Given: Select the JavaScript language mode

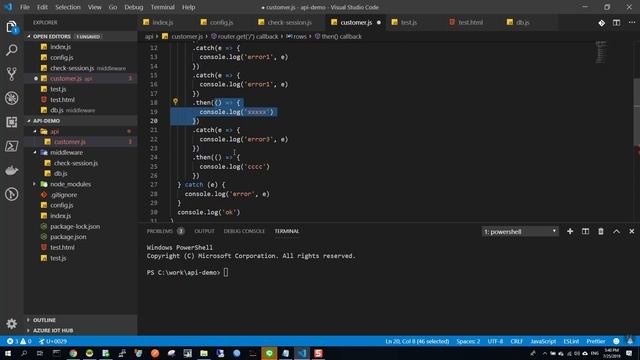Looking at the screenshot, I should [x=543, y=341].
